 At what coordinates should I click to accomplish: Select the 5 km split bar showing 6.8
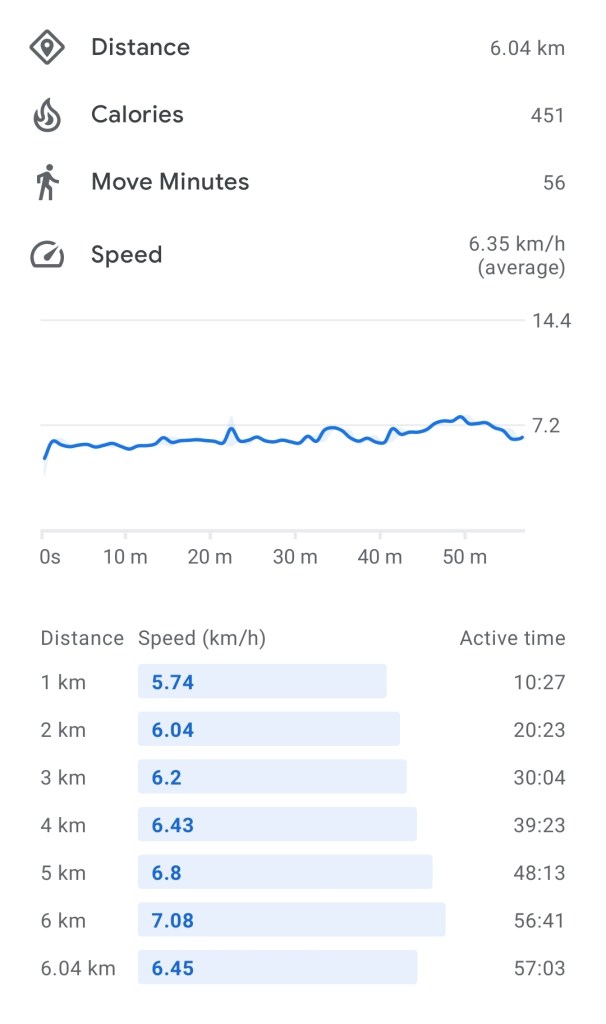click(x=285, y=872)
